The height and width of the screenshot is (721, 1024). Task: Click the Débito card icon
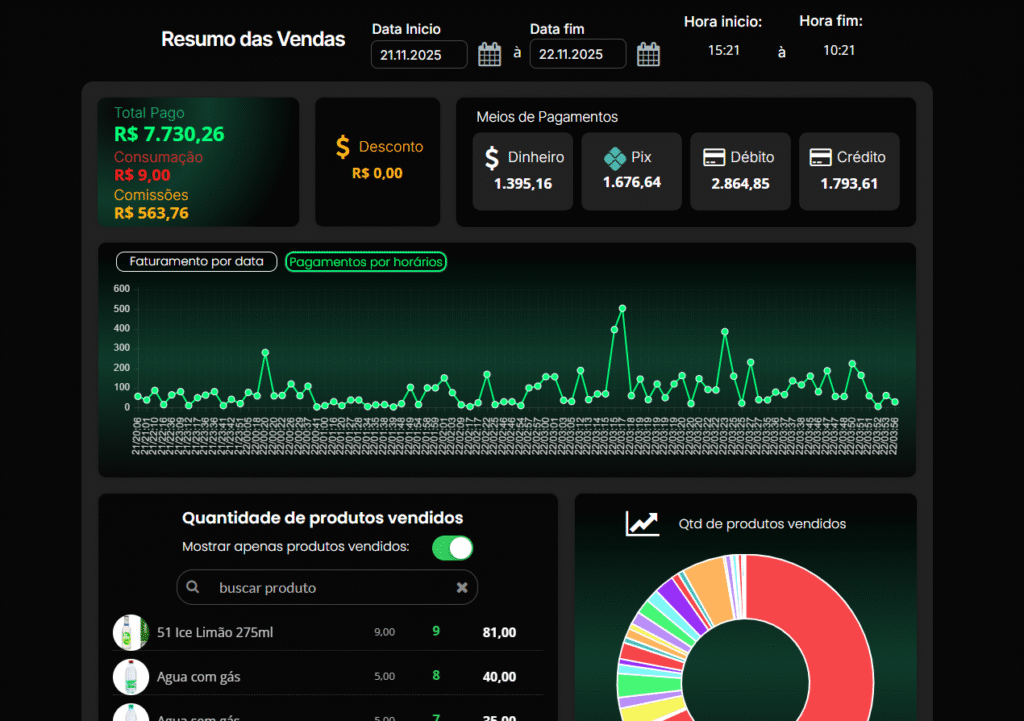(713, 157)
